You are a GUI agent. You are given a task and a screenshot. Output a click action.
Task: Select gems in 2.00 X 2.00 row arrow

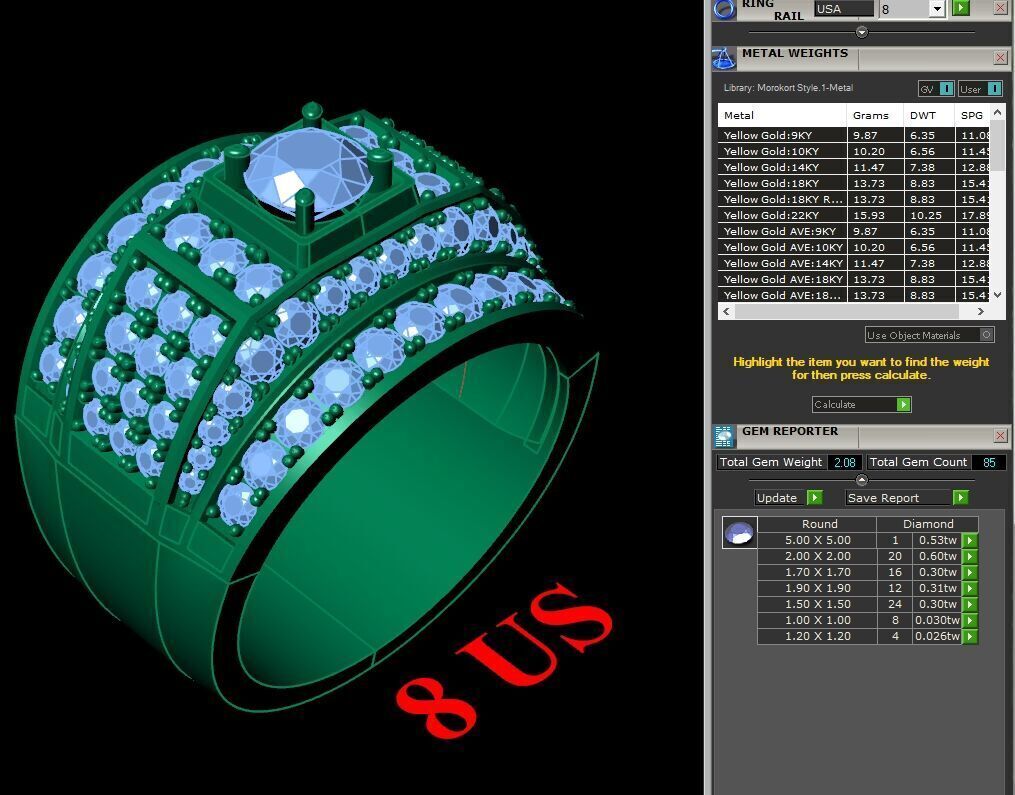970,557
